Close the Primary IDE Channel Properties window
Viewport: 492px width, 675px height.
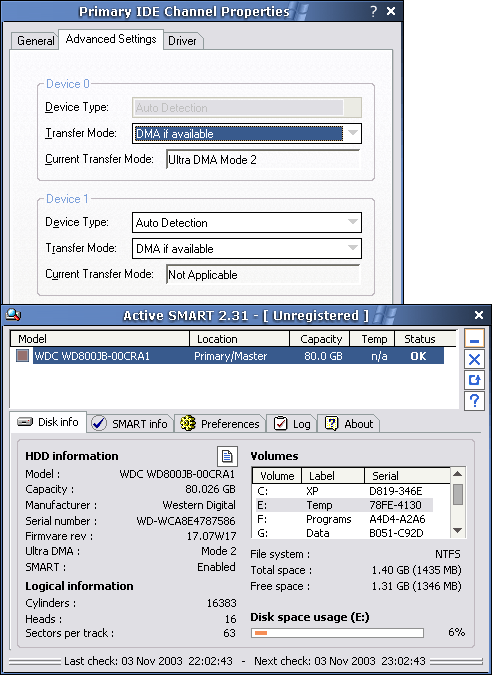(x=391, y=11)
